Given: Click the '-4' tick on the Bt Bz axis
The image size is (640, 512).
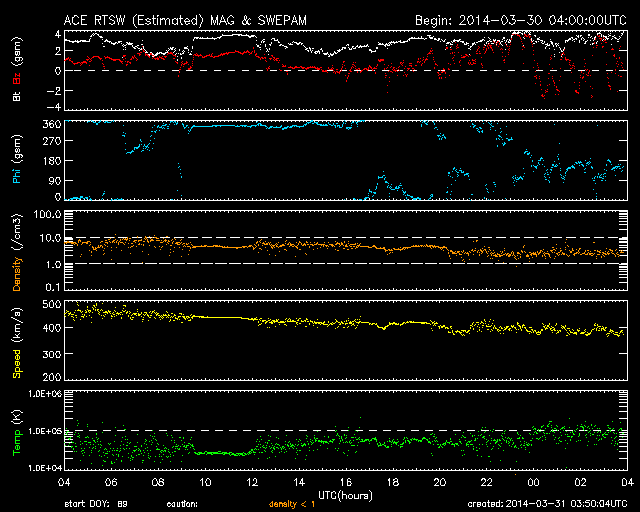Looking at the screenshot, I should [x=55, y=107].
